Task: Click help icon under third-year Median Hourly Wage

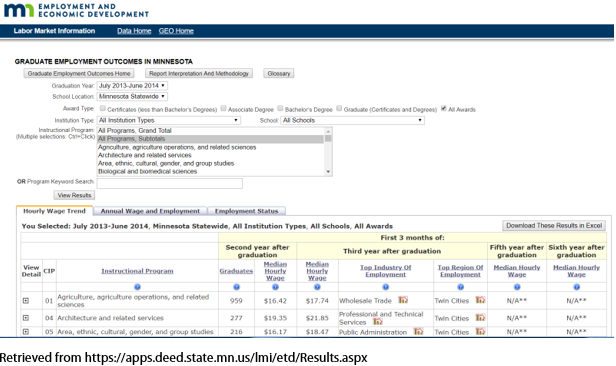Action: point(317,287)
